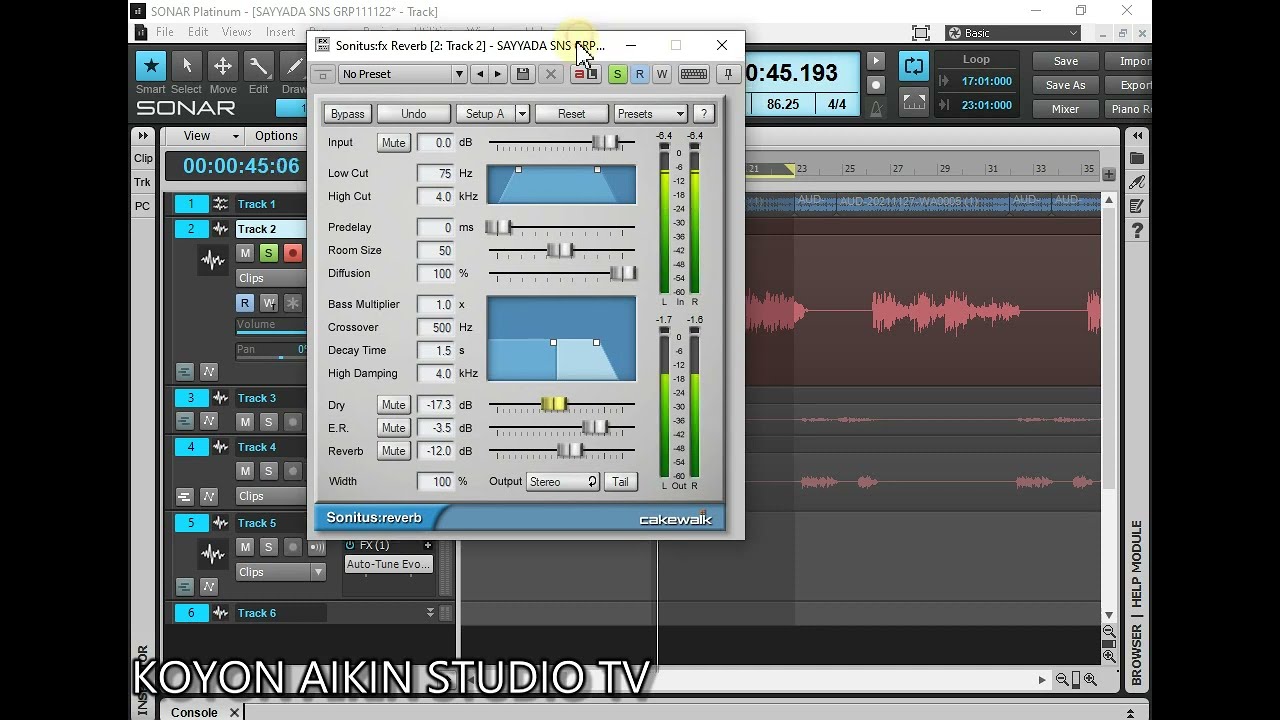Open the Views menu
Viewport: 1280px width, 720px height.
point(237,32)
